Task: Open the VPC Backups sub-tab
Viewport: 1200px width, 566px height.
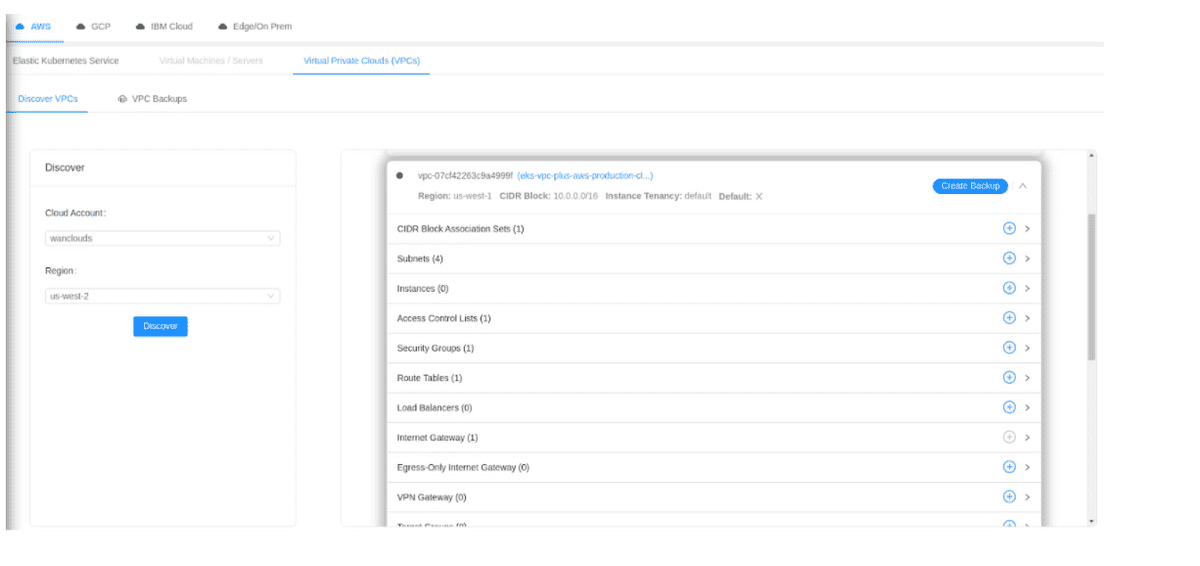Action: coord(152,99)
